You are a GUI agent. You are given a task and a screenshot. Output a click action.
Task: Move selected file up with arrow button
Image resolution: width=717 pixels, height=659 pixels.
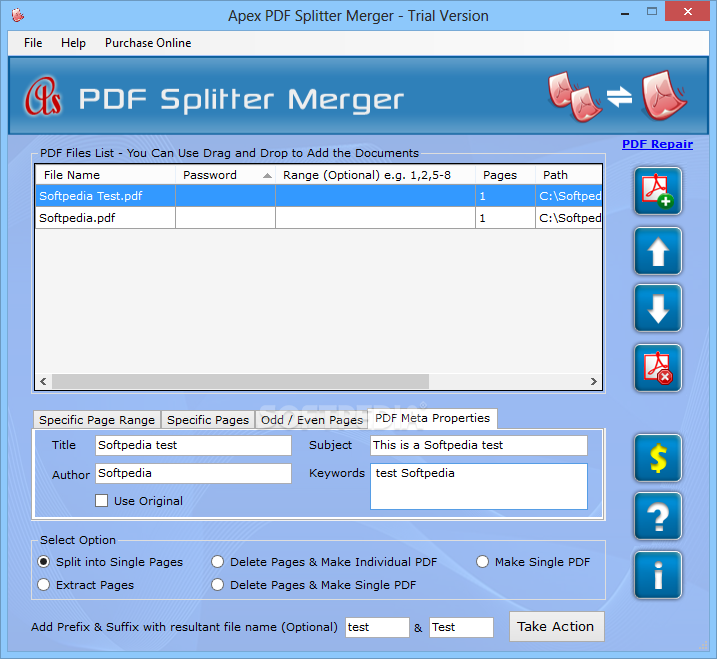click(x=658, y=251)
